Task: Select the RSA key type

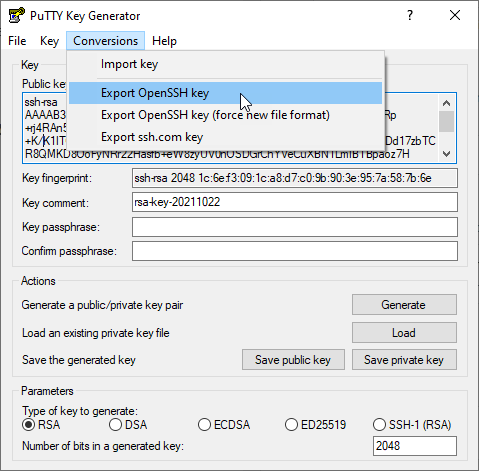Action: pyautogui.click(x=41, y=425)
